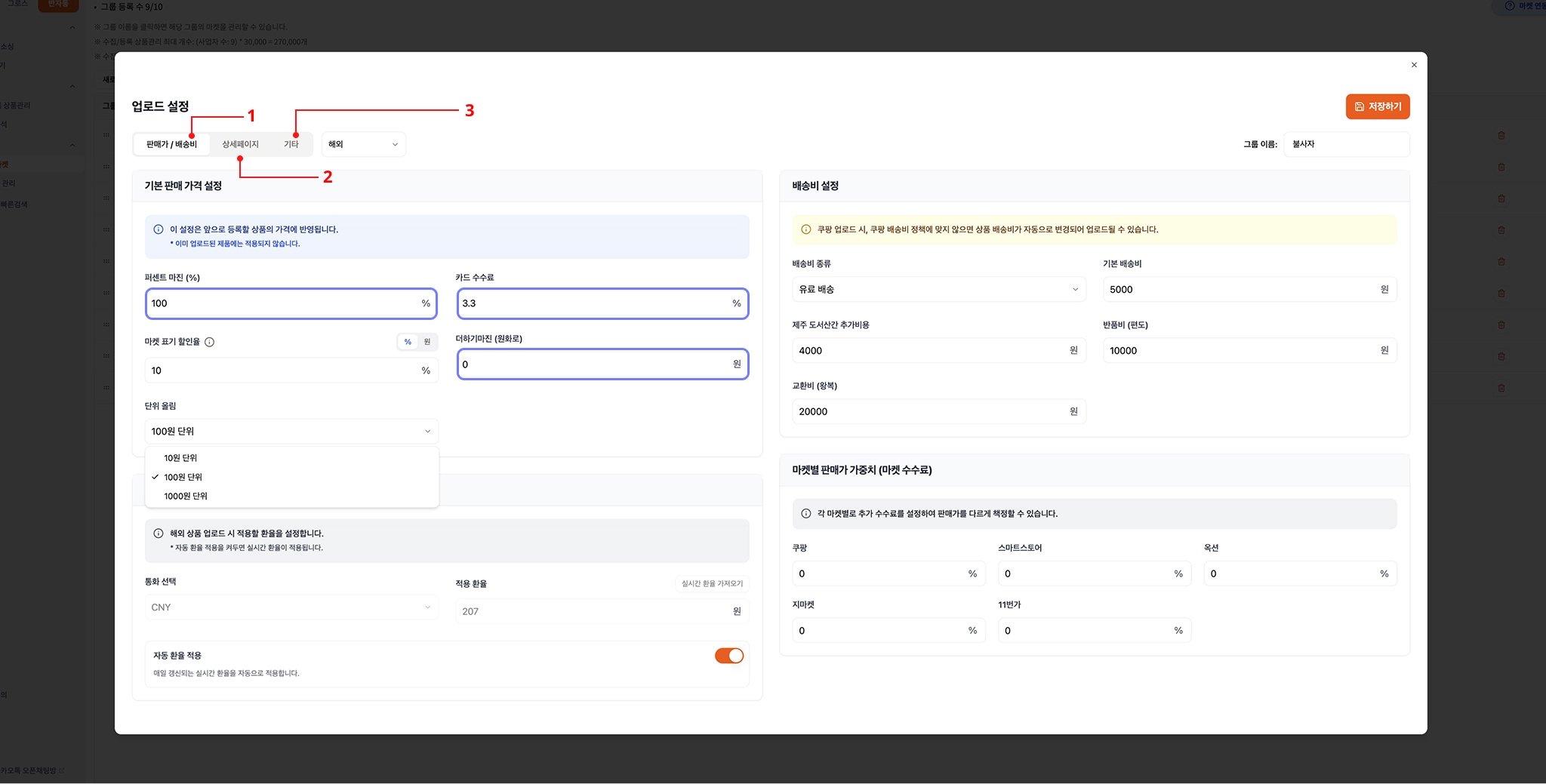Toggle 자동 환율 적용 switch off
The width and height of the screenshot is (1546, 784).
(x=729, y=656)
